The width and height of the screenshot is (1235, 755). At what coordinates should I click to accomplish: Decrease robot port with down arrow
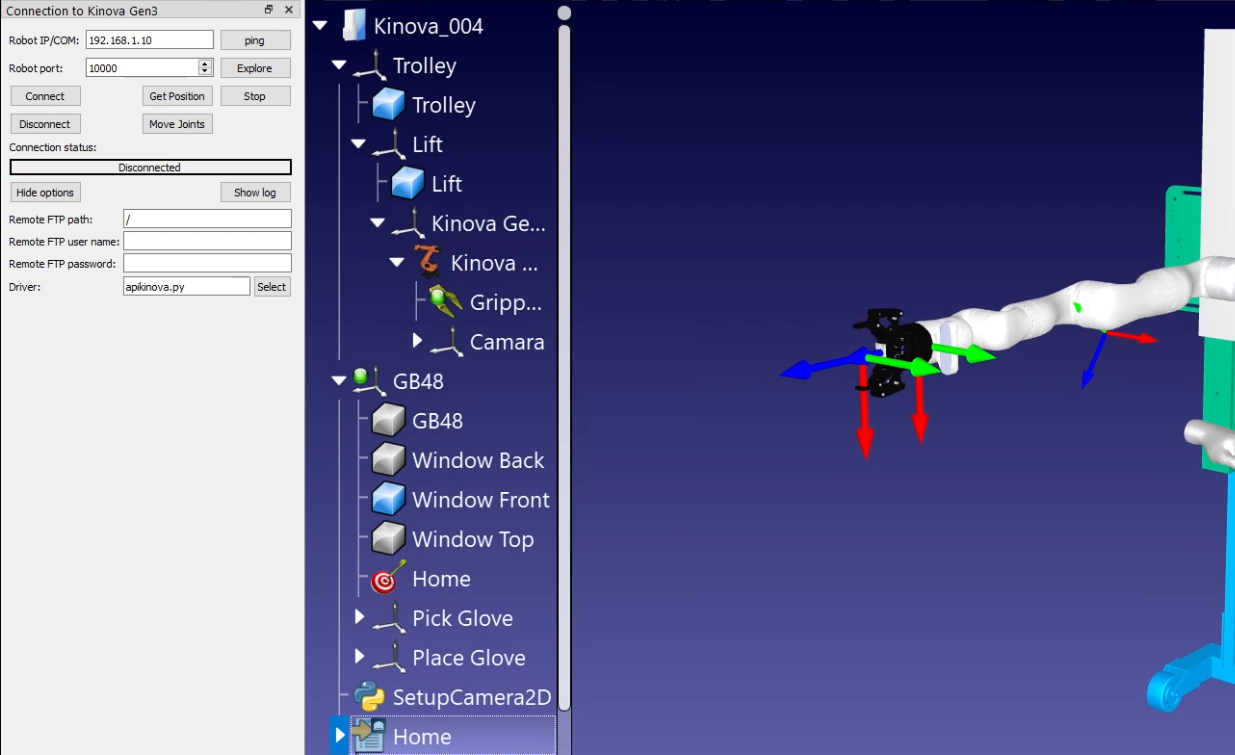205,72
